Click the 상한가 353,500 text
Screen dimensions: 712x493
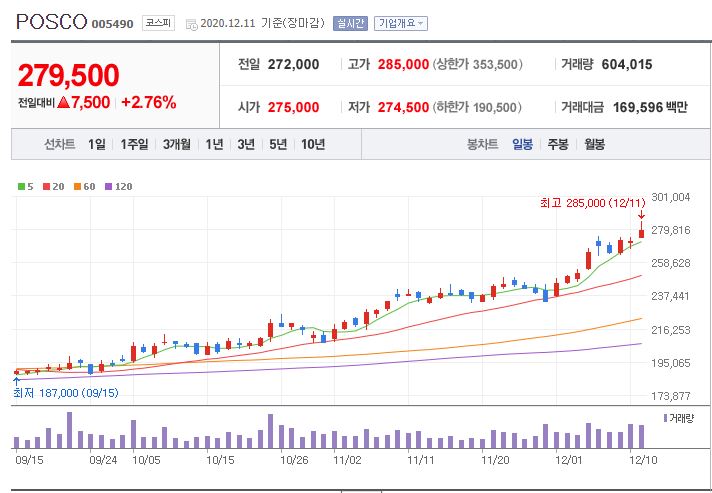478,64
